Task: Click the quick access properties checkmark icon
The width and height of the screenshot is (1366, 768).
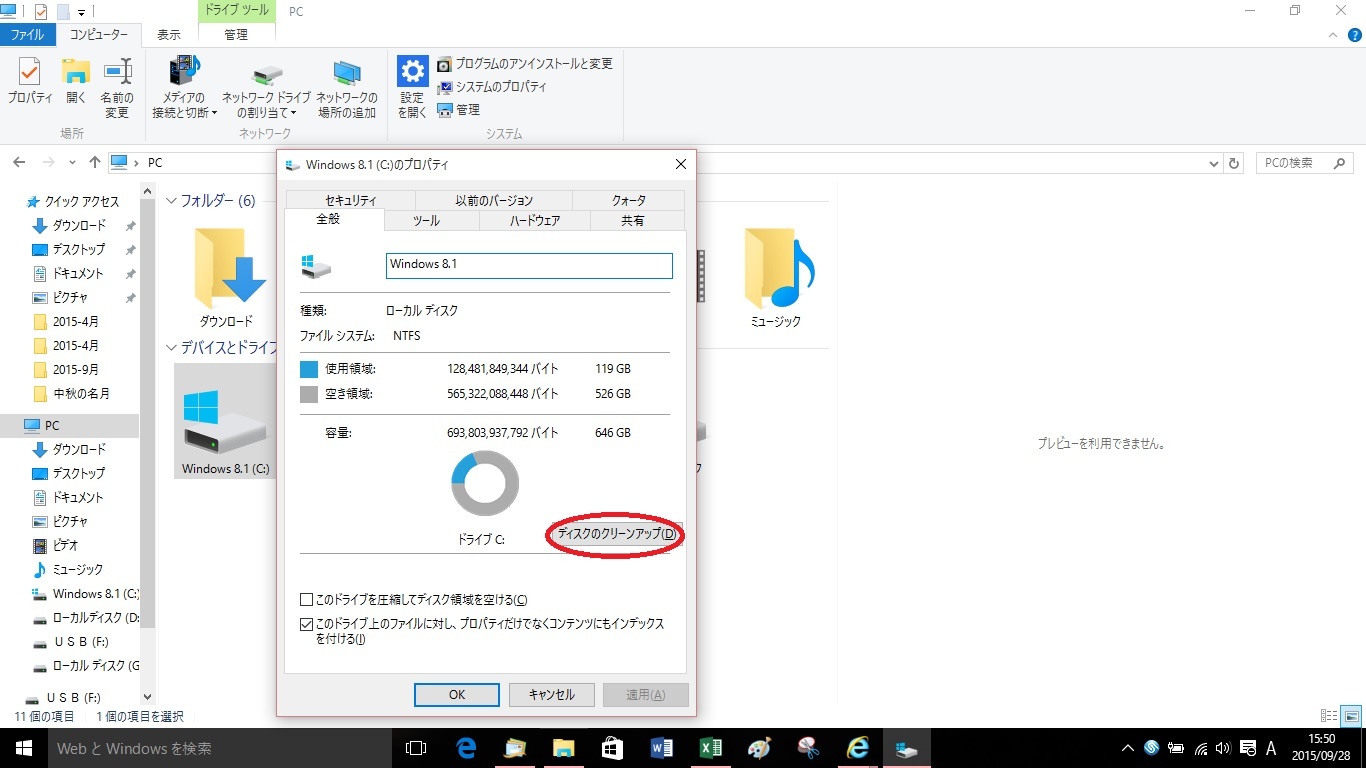Action: pos(40,12)
